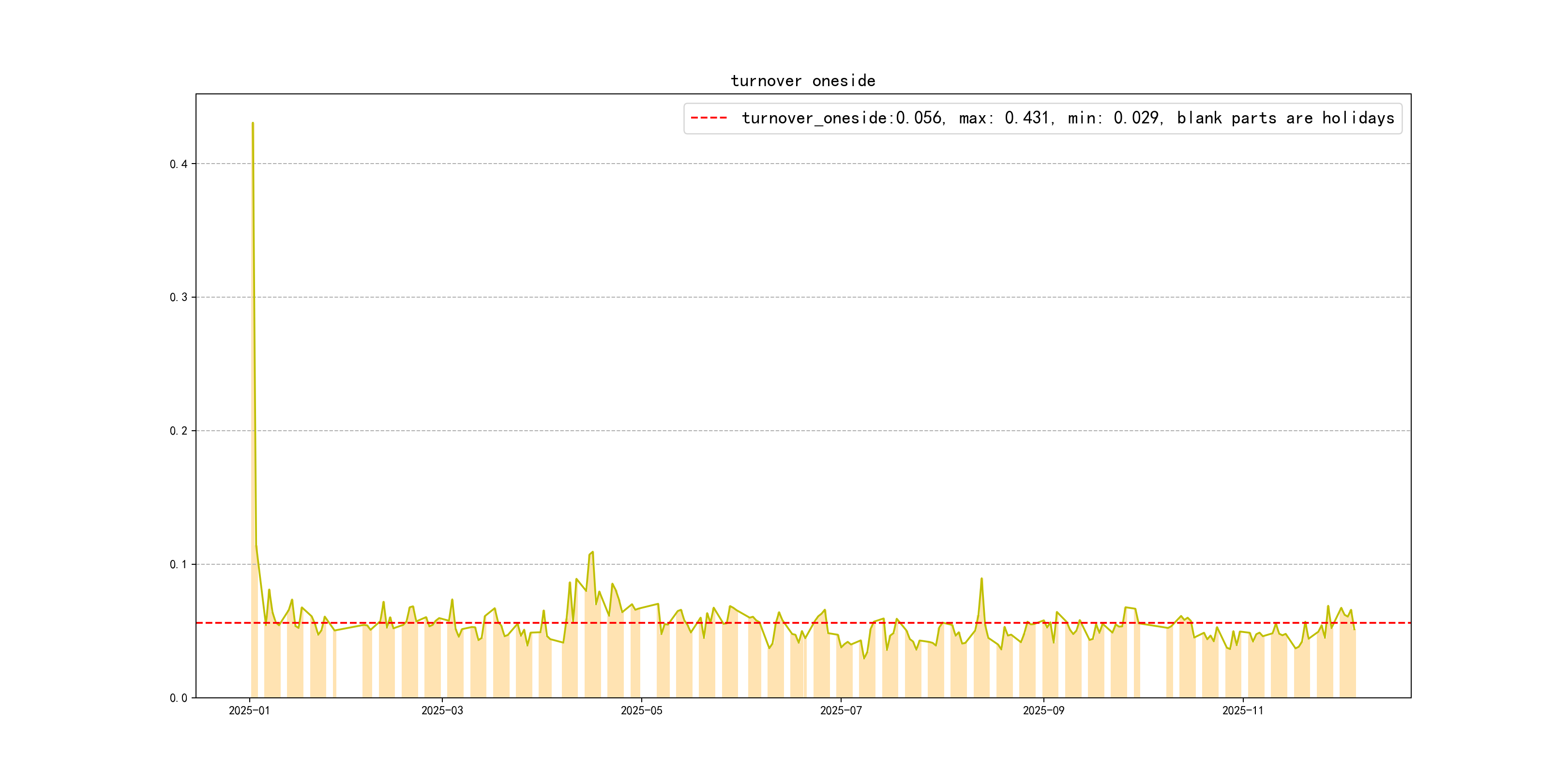Click the 2025-11 x-axis label
Viewport: 1568px width, 784px height.
tap(1242, 710)
